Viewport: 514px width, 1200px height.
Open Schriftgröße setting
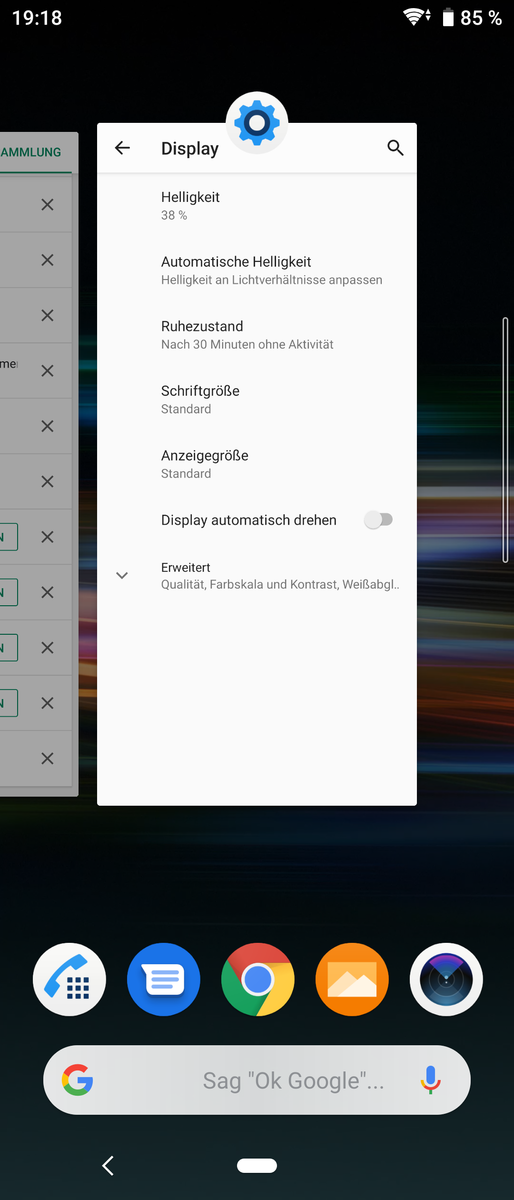tap(257, 399)
